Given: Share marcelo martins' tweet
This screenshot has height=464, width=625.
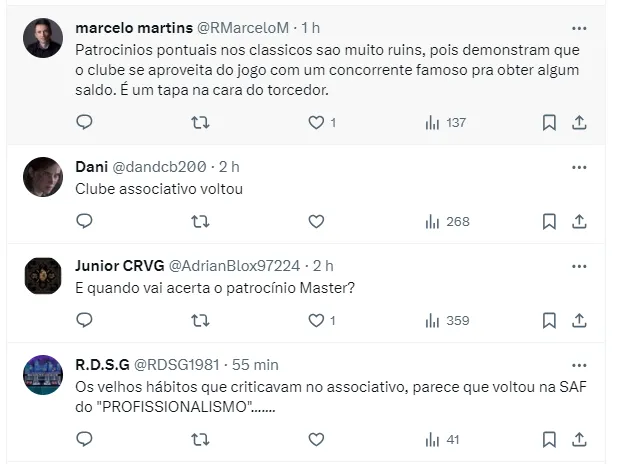Looking at the screenshot, I should (x=579, y=122).
